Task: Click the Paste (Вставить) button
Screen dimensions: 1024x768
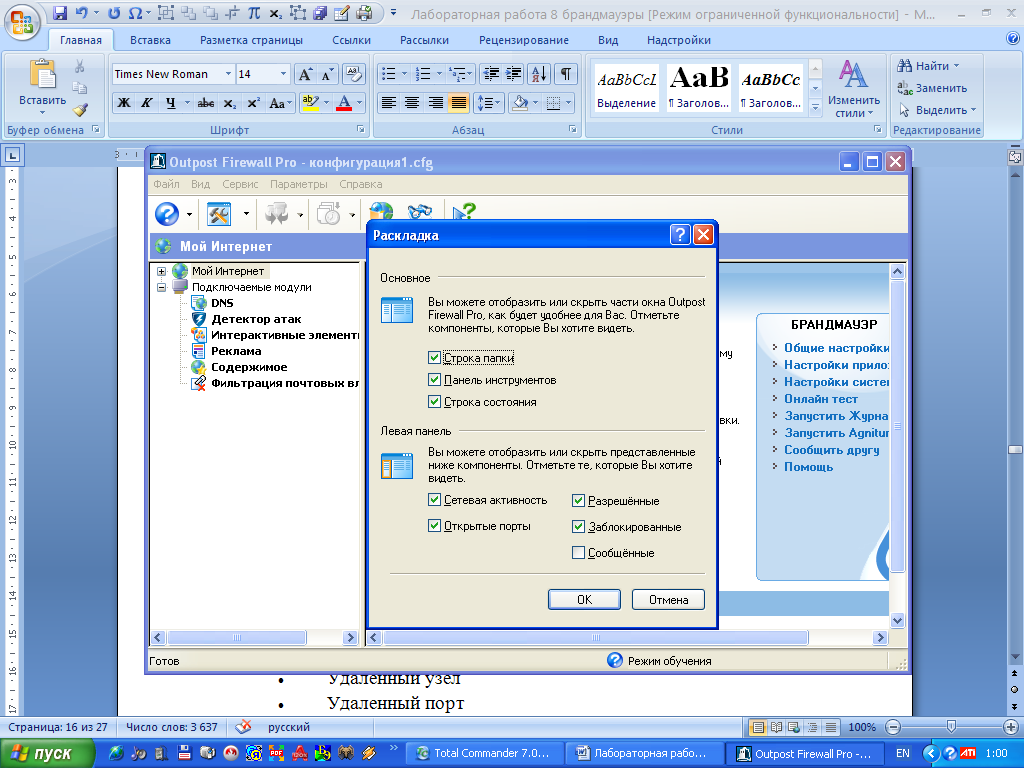Action: [x=42, y=86]
